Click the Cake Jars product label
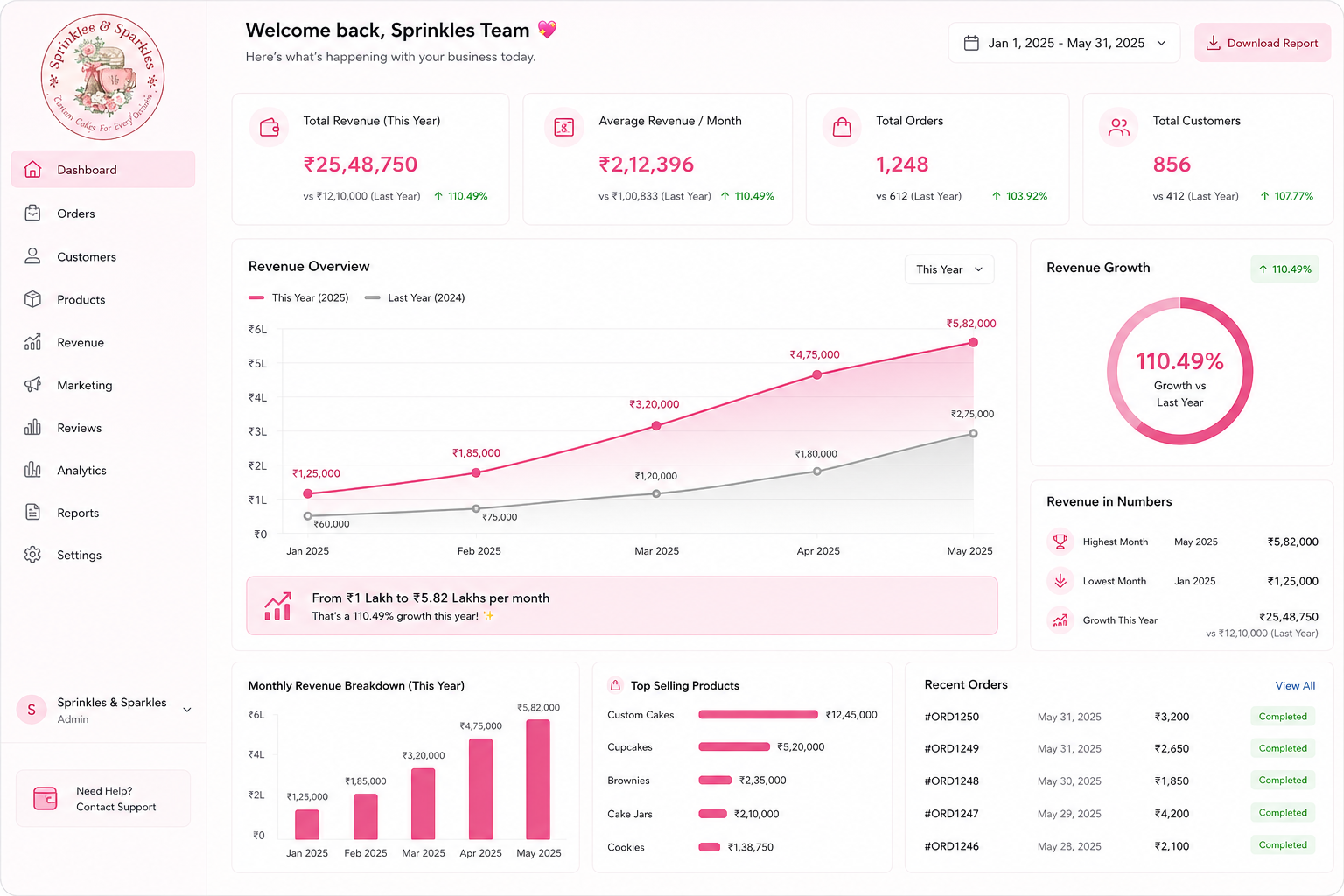 click(630, 814)
